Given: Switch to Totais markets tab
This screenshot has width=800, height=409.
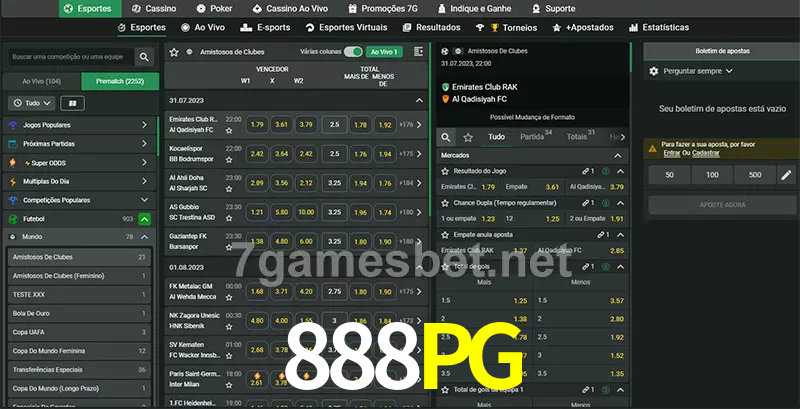Looking at the screenshot, I should [581, 137].
